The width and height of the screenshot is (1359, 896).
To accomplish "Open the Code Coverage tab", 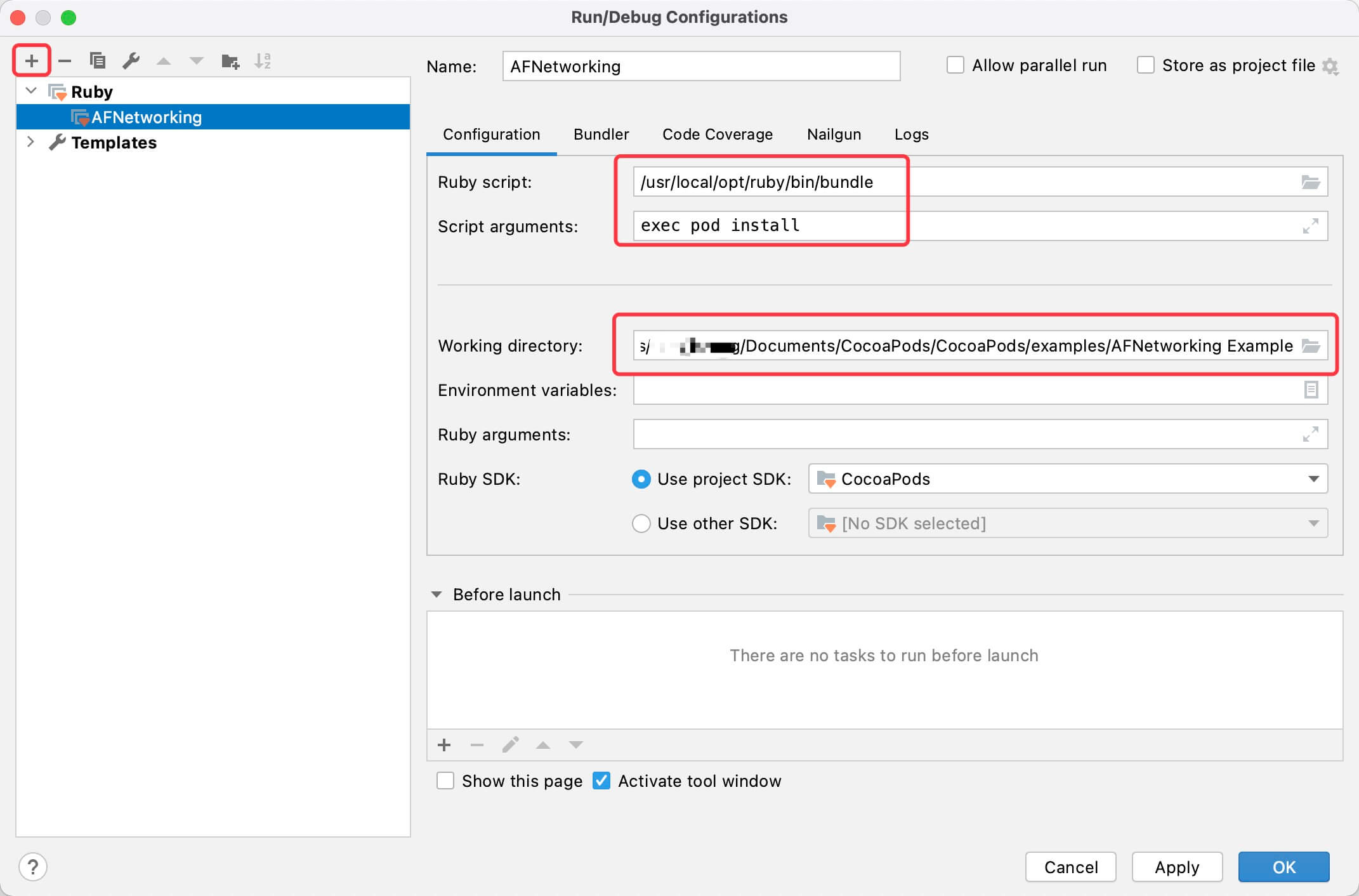I will tap(718, 135).
